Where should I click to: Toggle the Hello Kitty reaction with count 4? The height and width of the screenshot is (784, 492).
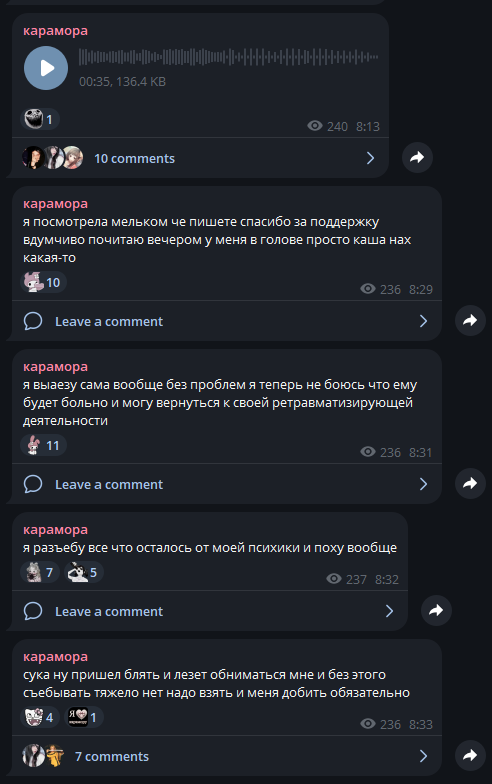(x=40, y=718)
